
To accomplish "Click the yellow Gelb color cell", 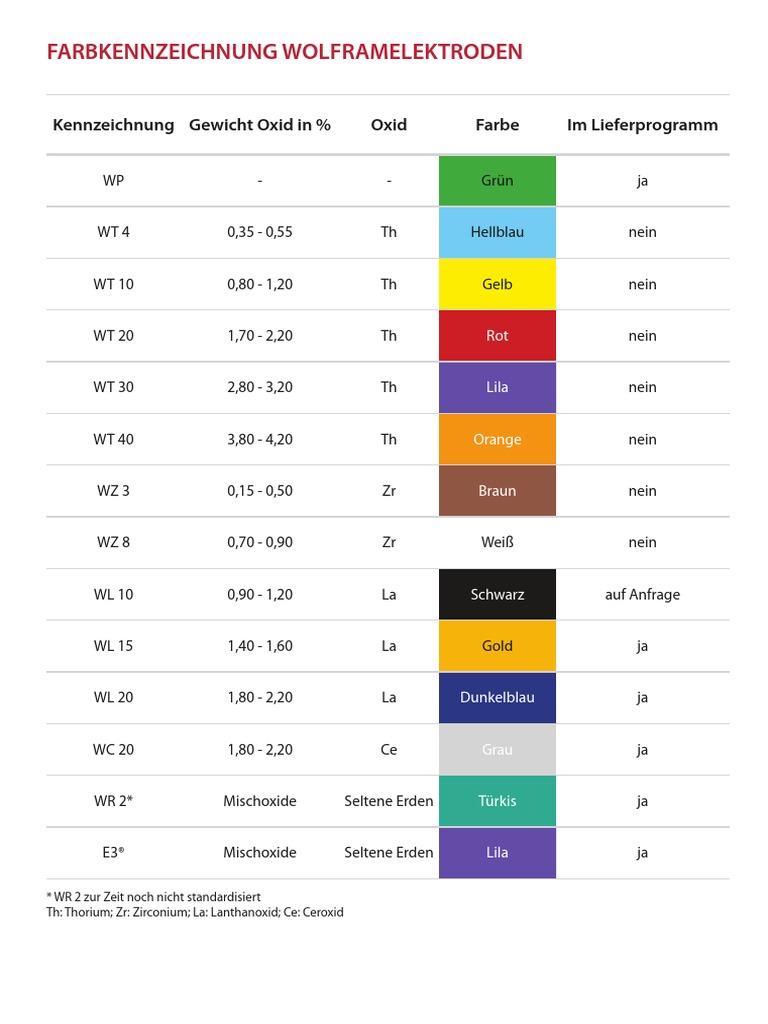I will (497, 284).
